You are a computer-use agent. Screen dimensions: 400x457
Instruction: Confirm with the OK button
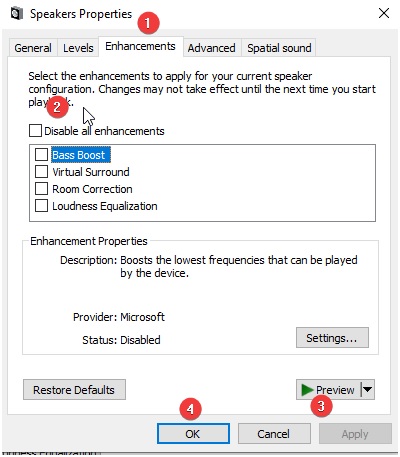point(193,434)
